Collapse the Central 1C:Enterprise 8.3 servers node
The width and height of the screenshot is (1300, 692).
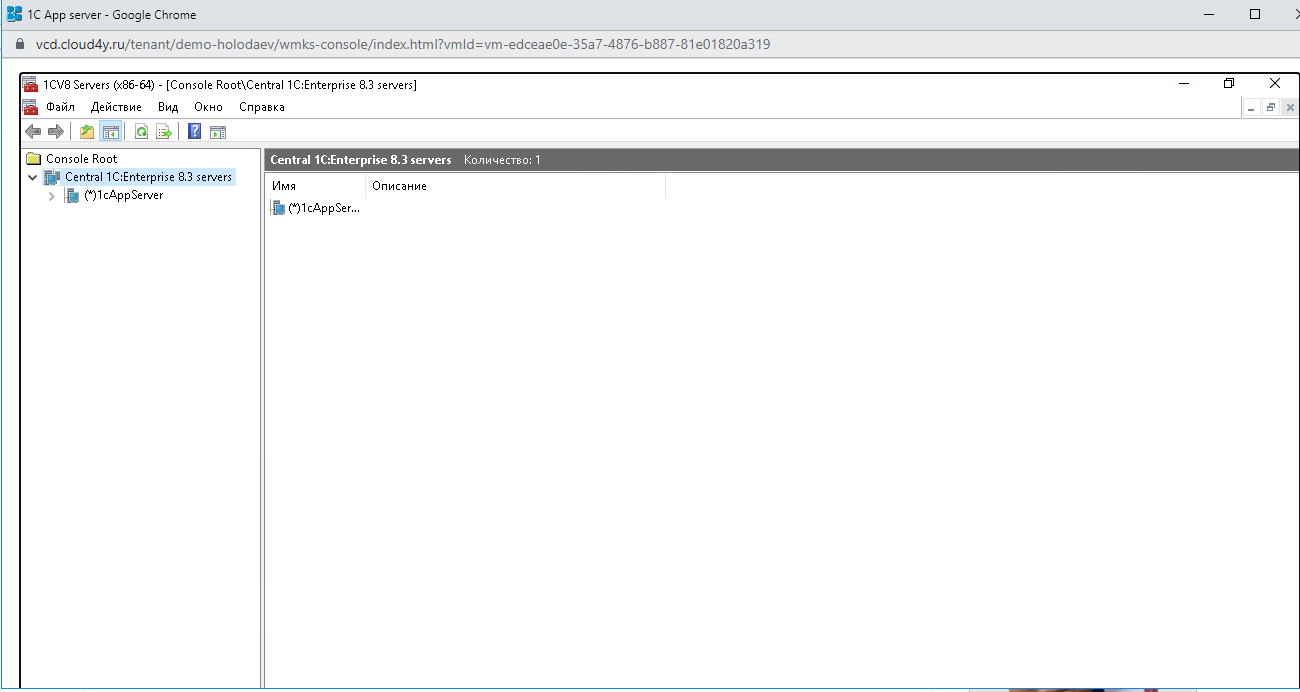pos(33,178)
